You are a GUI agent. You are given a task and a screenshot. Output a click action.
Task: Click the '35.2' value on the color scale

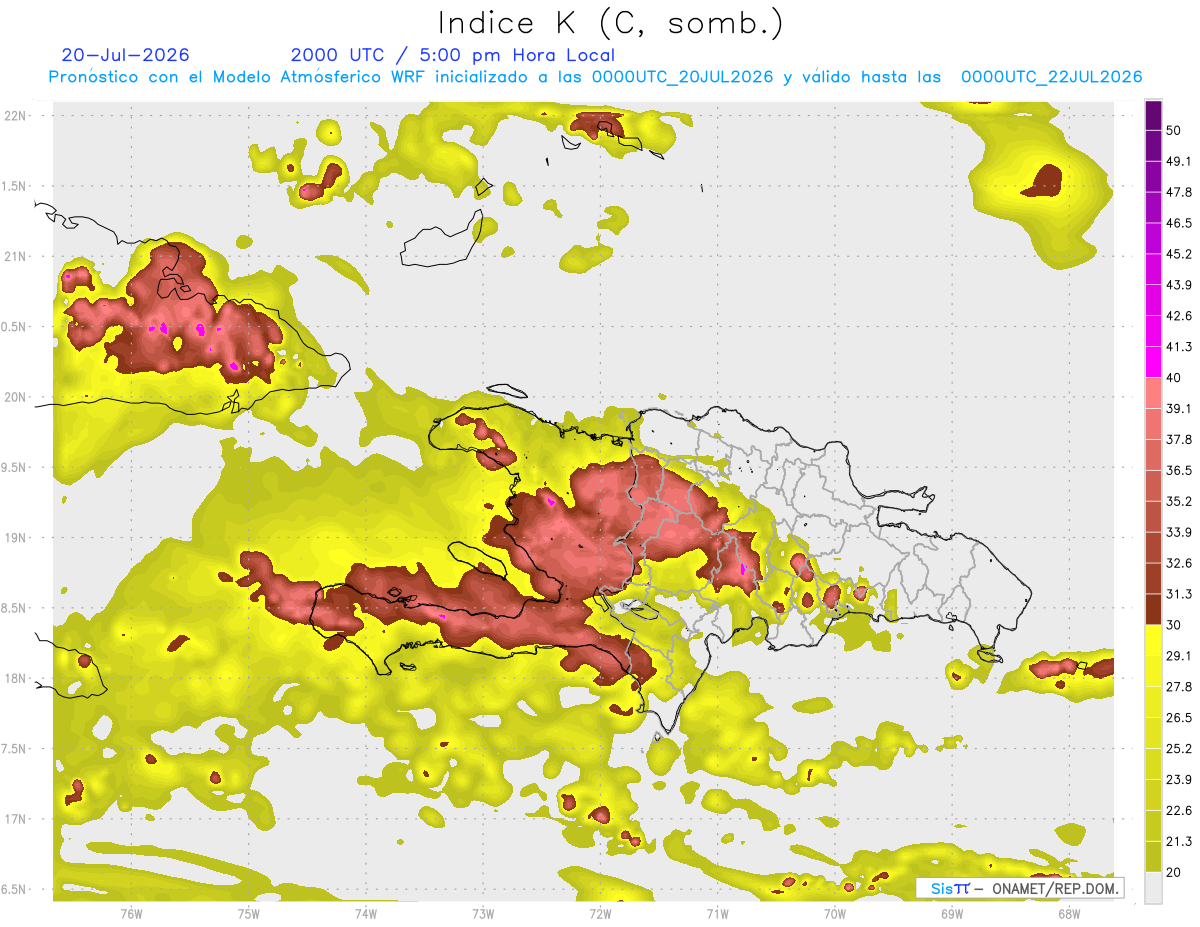pyautogui.click(x=1179, y=501)
